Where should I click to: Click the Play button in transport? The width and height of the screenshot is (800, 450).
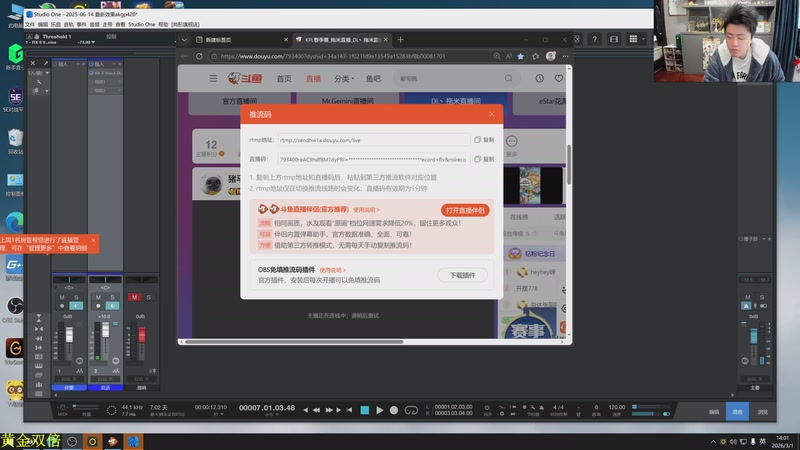[380, 410]
